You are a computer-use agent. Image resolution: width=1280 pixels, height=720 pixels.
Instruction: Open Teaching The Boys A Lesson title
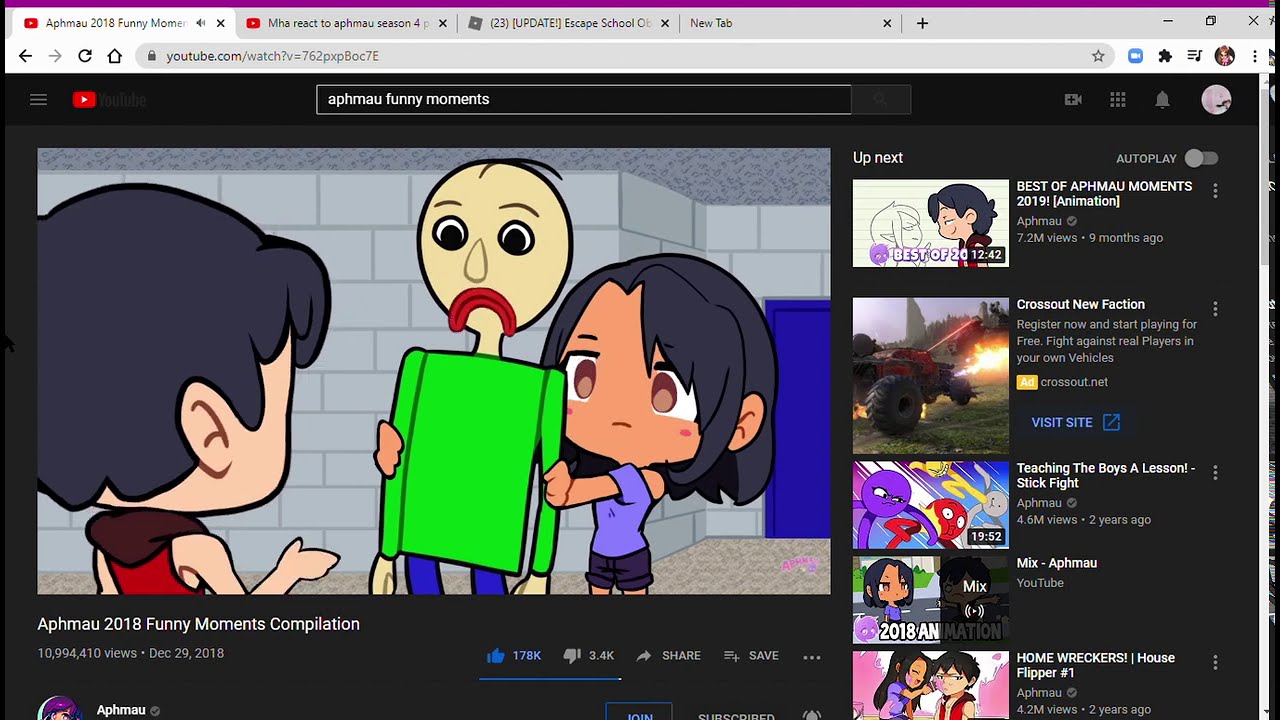(x=1106, y=475)
